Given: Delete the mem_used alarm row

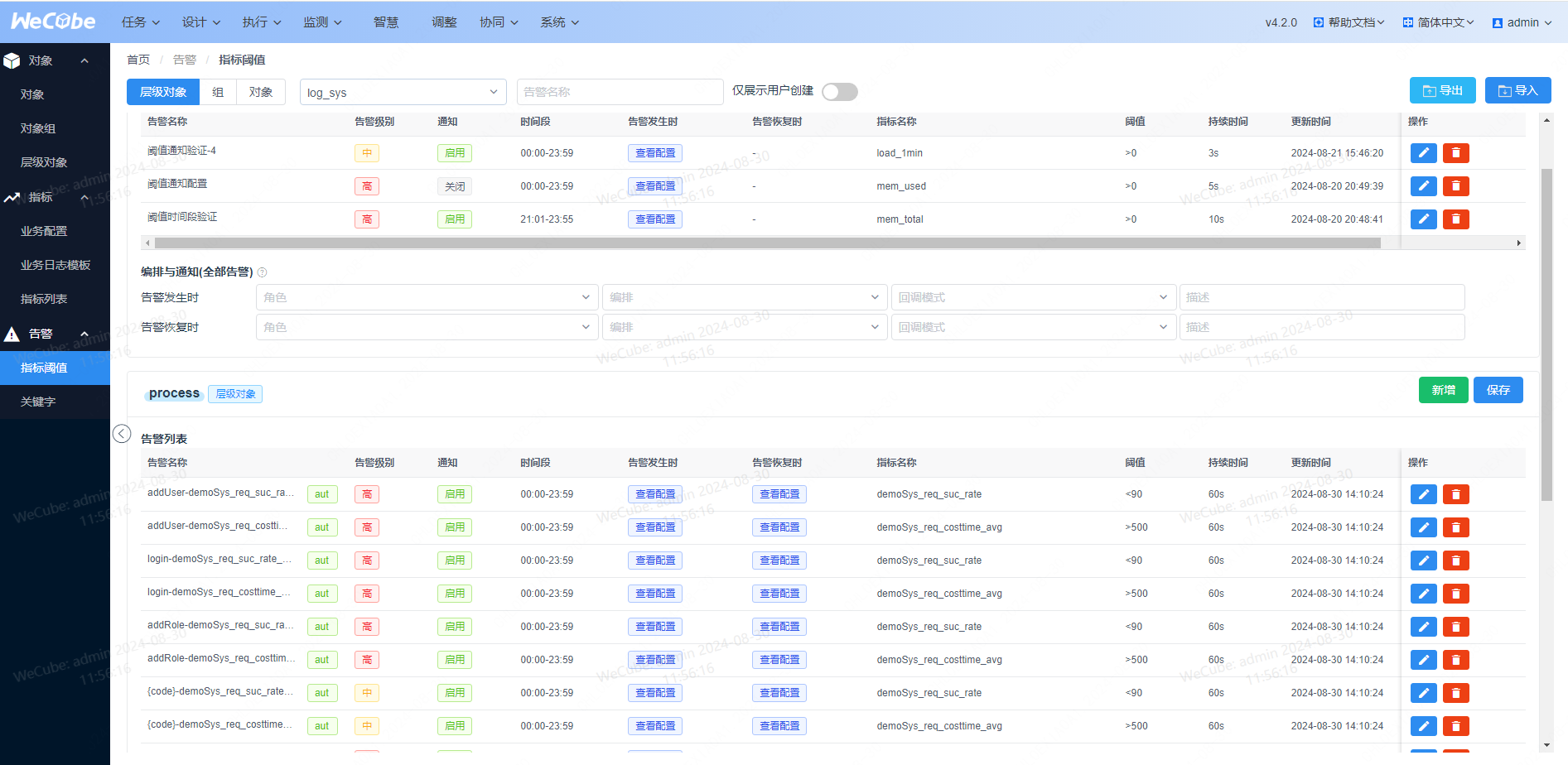Looking at the screenshot, I should [x=1455, y=186].
